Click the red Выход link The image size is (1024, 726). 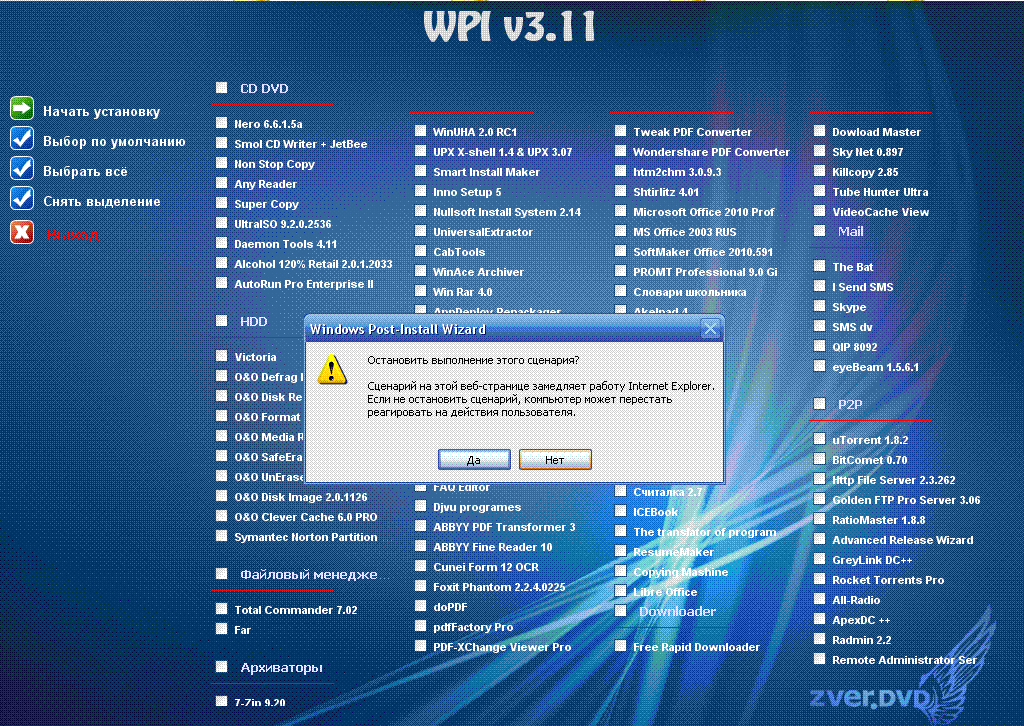[72, 235]
